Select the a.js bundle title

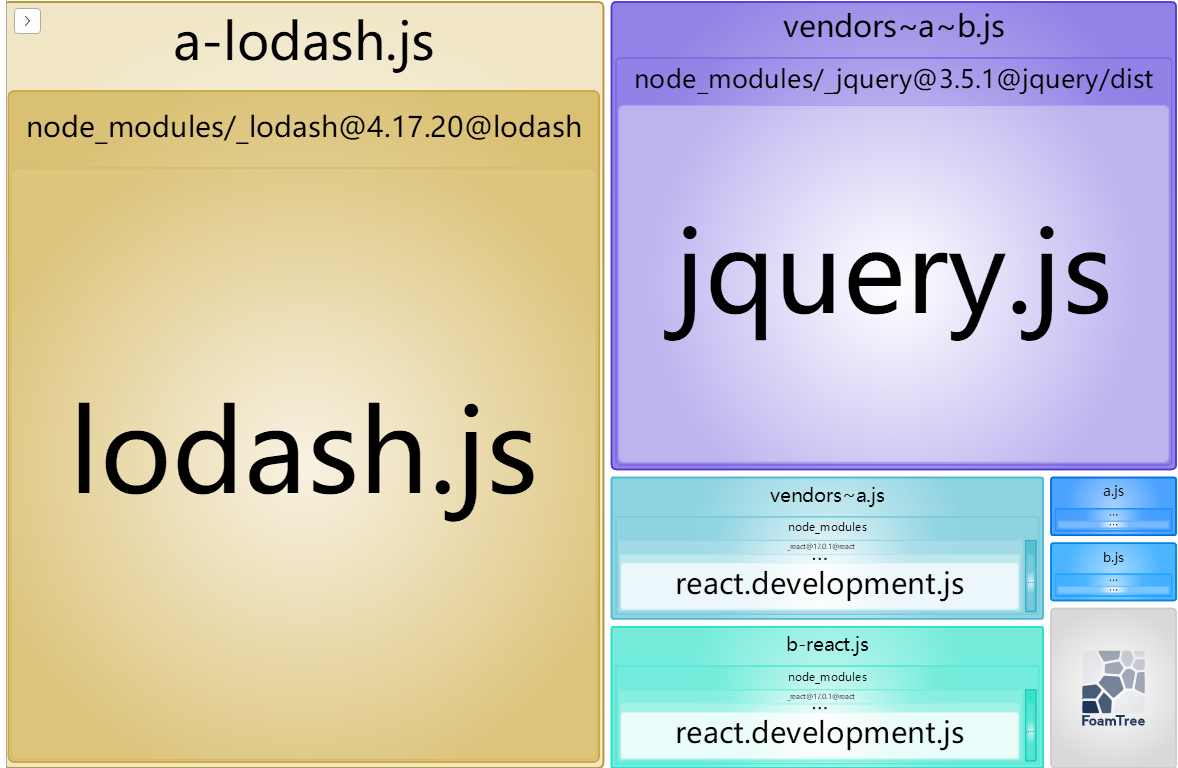click(1113, 491)
